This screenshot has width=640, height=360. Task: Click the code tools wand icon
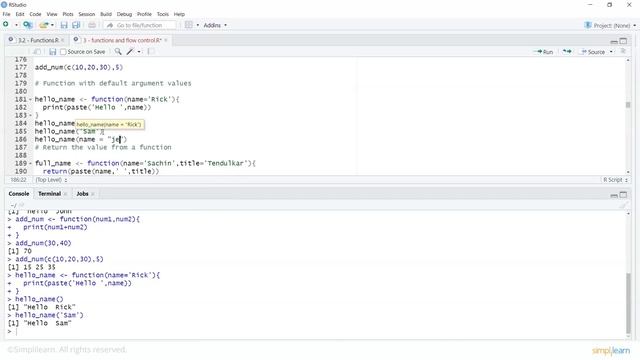pos(130,51)
